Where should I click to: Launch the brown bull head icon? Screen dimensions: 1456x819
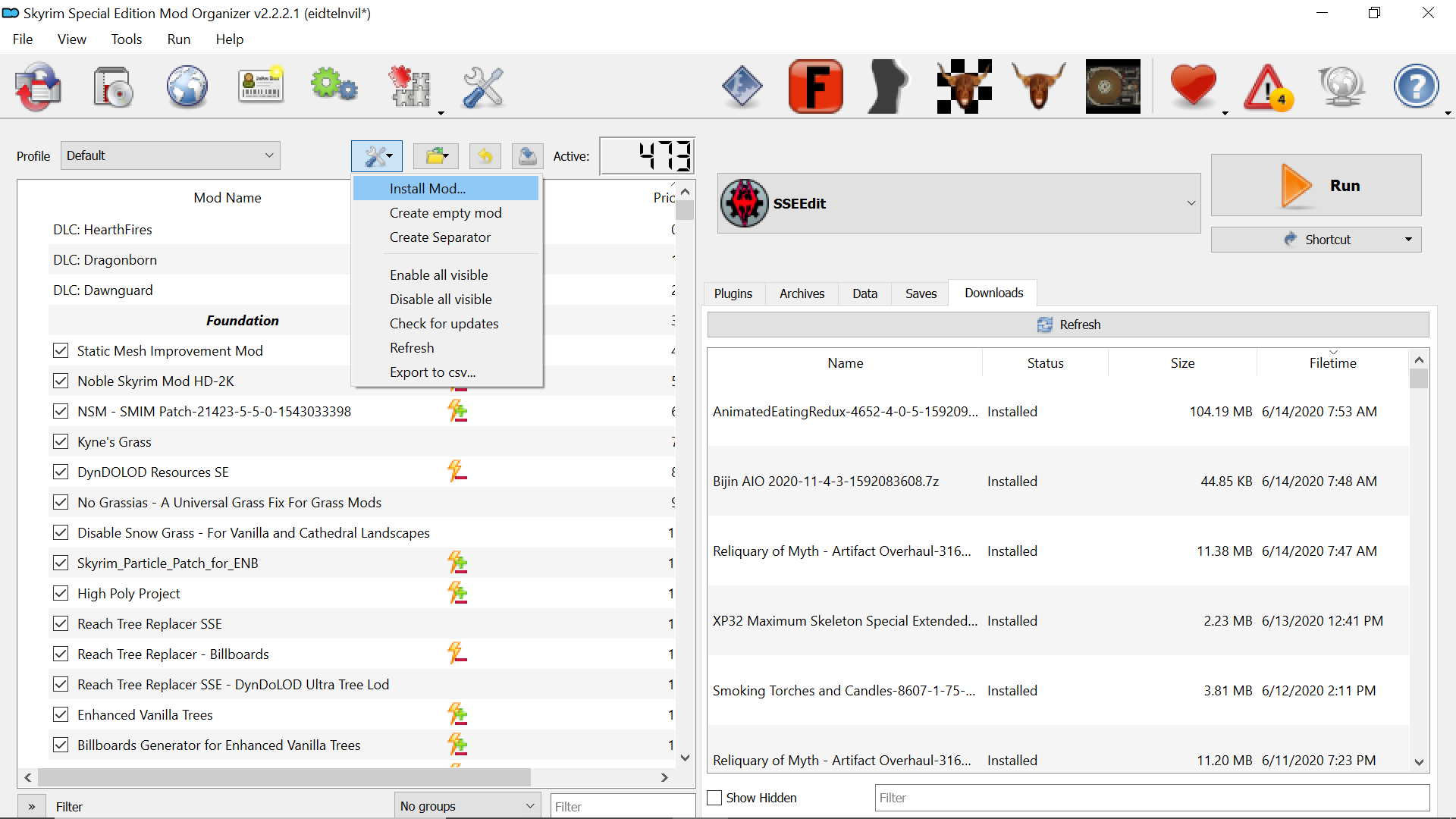click(1038, 86)
